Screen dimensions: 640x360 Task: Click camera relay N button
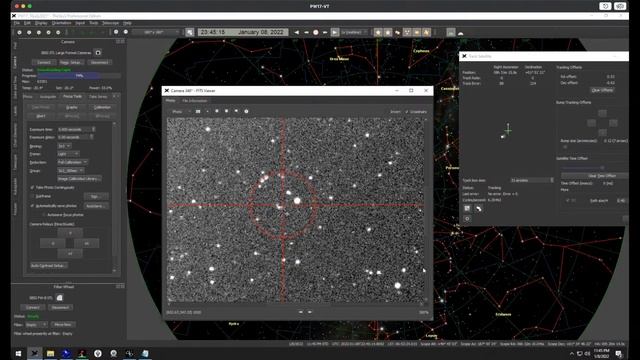pyautogui.click(x=70, y=233)
